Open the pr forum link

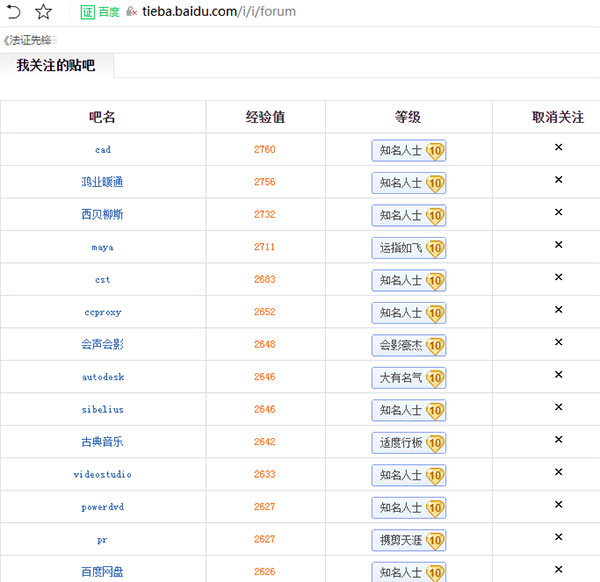coord(102,540)
